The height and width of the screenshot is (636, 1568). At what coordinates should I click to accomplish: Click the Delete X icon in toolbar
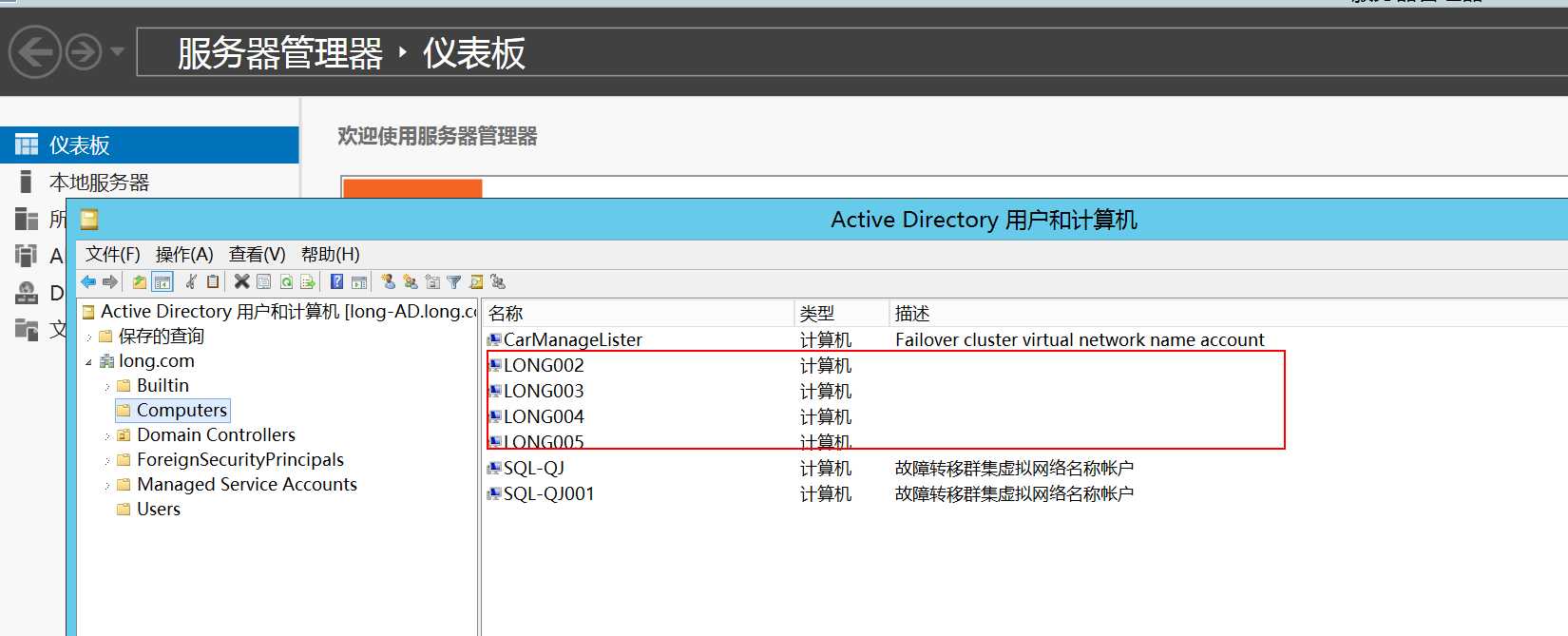241,281
